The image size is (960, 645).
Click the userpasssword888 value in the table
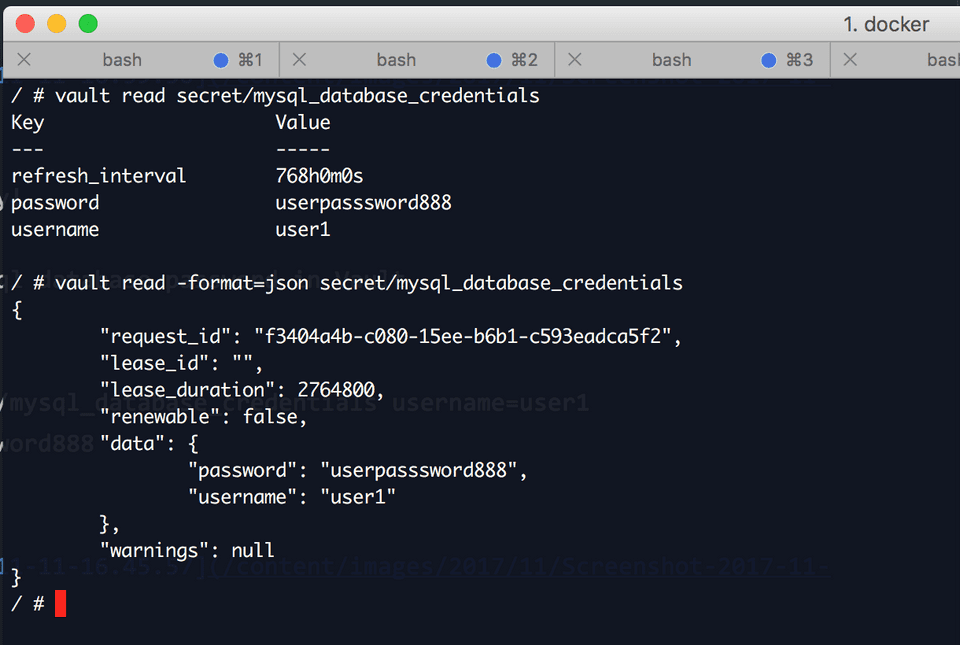pos(363,203)
